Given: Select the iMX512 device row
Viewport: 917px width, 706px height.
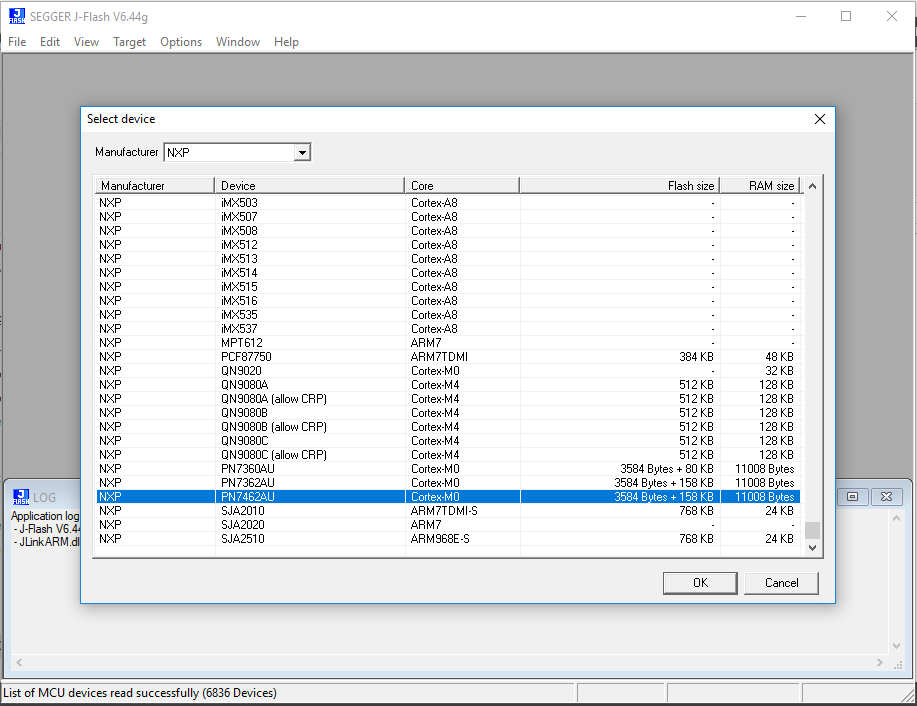Looking at the screenshot, I should (x=448, y=245).
